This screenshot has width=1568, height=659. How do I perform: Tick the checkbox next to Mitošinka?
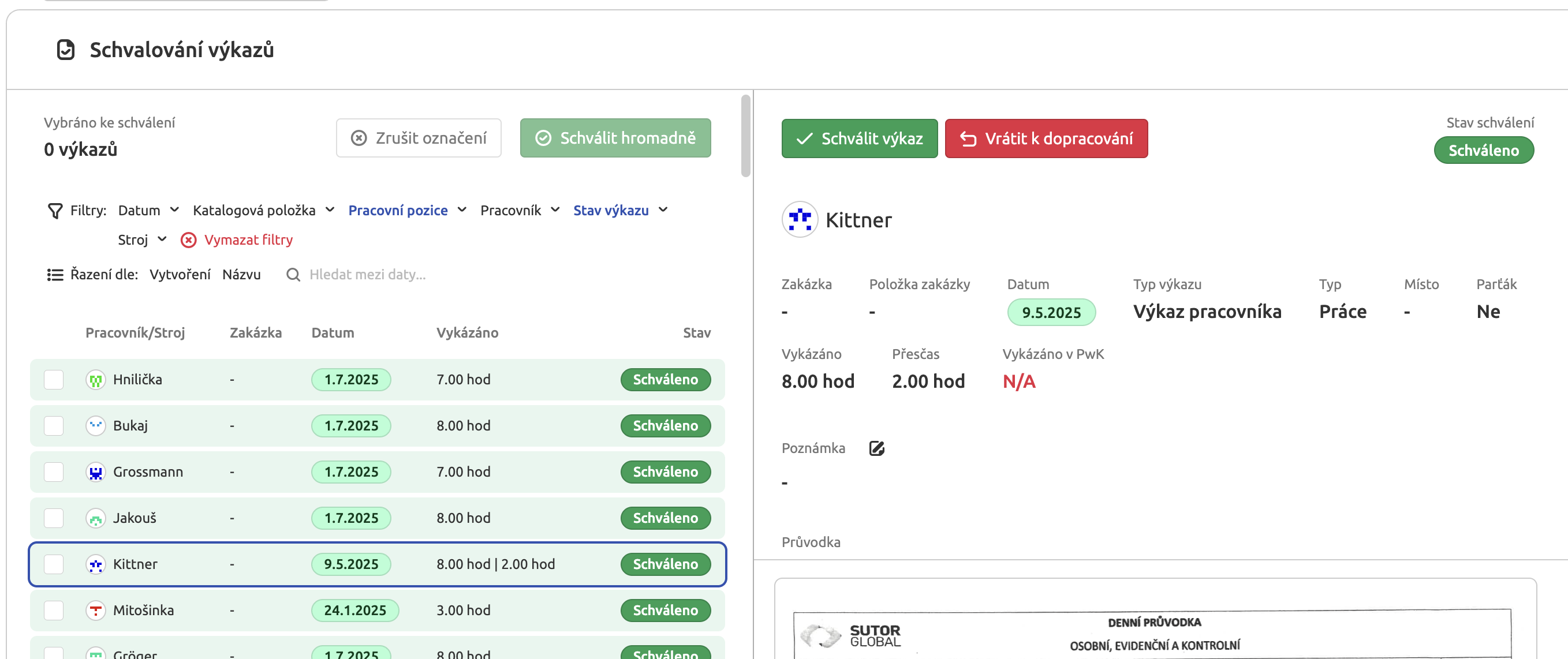pyautogui.click(x=54, y=611)
